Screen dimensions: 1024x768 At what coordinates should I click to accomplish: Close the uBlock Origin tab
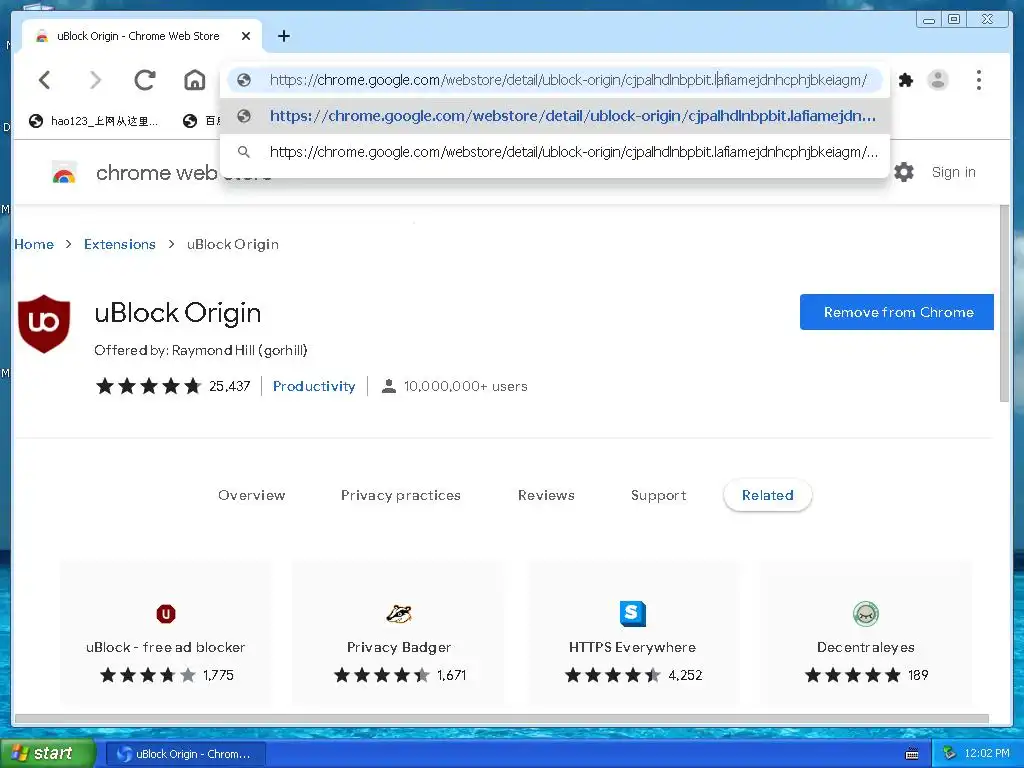(246, 36)
